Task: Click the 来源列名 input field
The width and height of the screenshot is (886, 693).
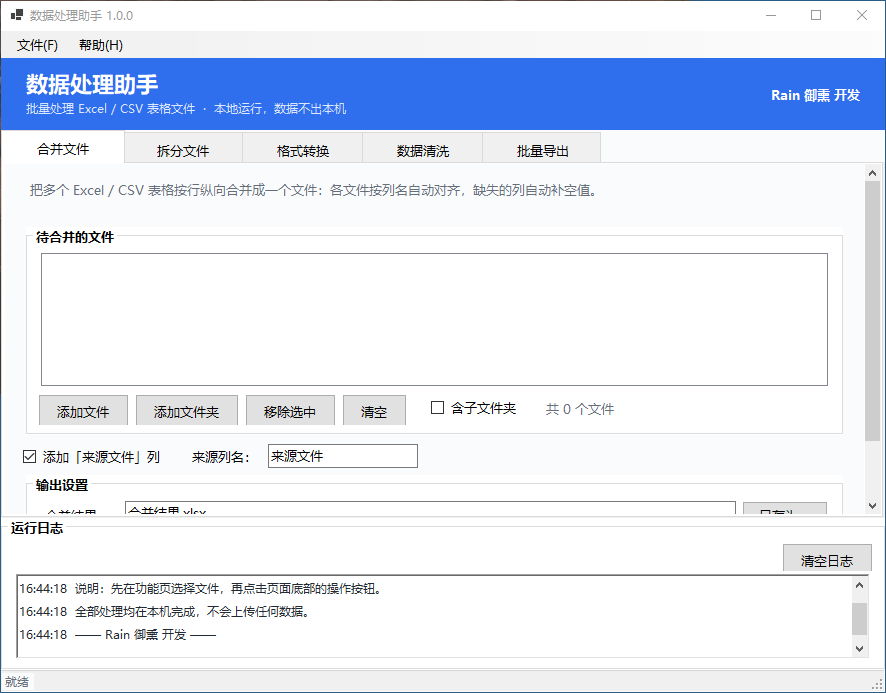Action: 342,456
